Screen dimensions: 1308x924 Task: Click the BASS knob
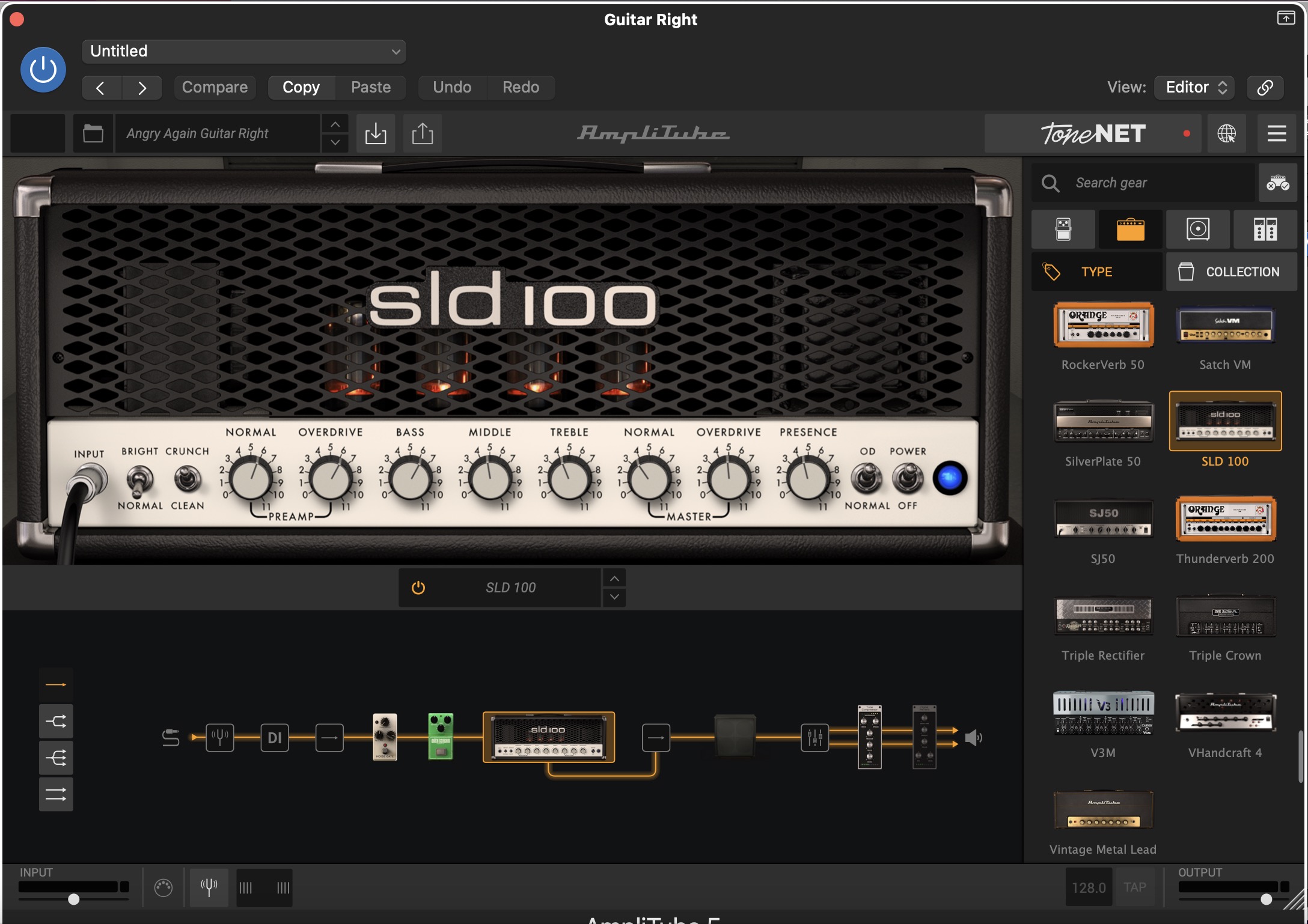coord(410,479)
